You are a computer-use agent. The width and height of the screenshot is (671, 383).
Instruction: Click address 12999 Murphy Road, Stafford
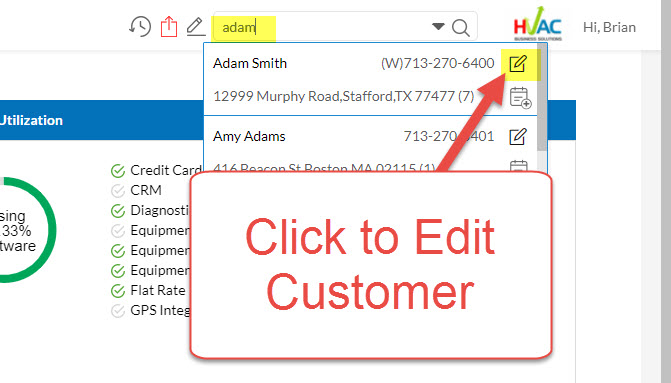(x=344, y=96)
